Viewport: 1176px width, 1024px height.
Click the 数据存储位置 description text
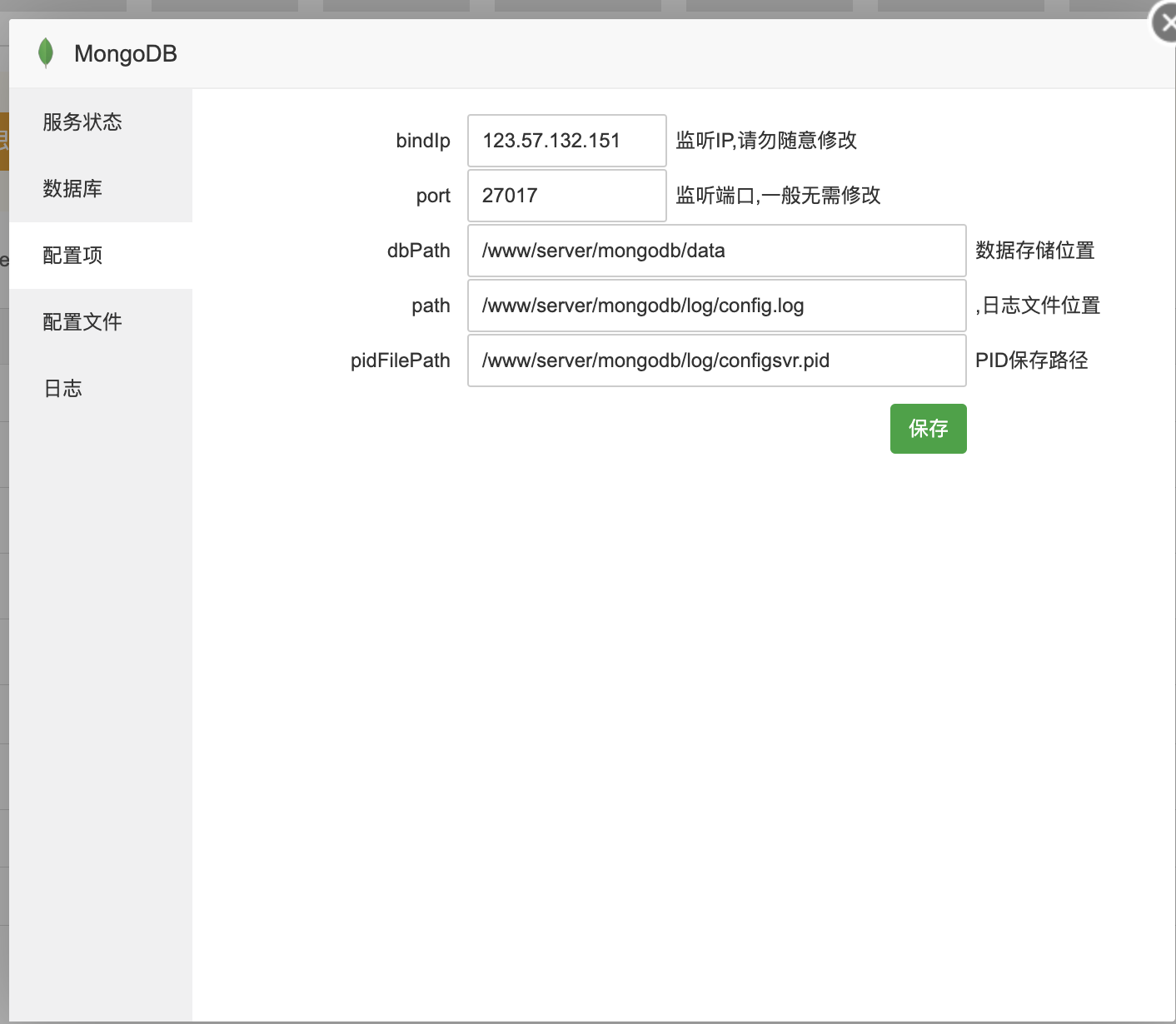click(x=1035, y=251)
